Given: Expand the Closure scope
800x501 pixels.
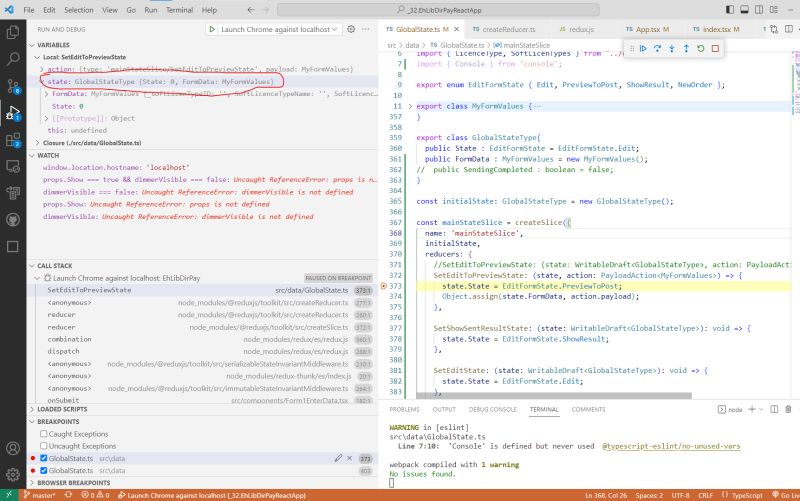Looking at the screenshot, I should [37, 143].
